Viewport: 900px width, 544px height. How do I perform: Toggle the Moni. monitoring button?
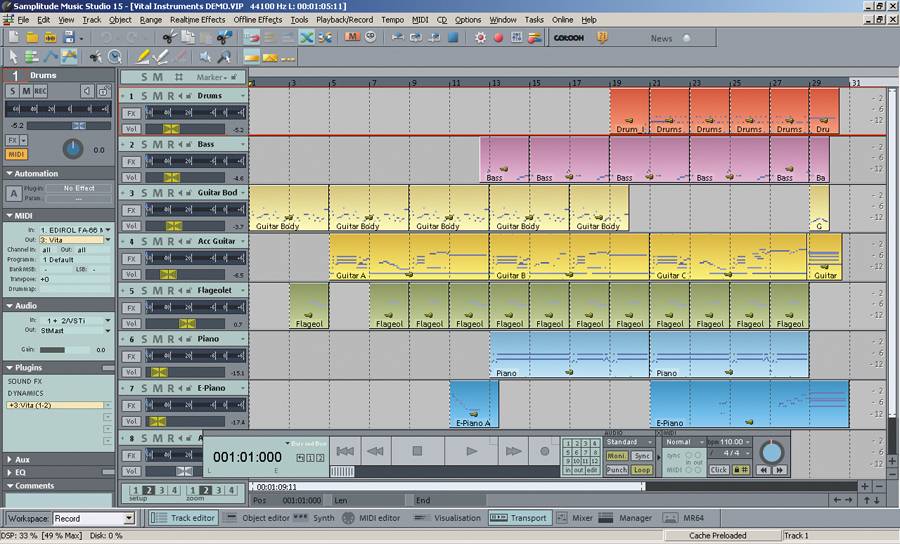pos(617,456)
